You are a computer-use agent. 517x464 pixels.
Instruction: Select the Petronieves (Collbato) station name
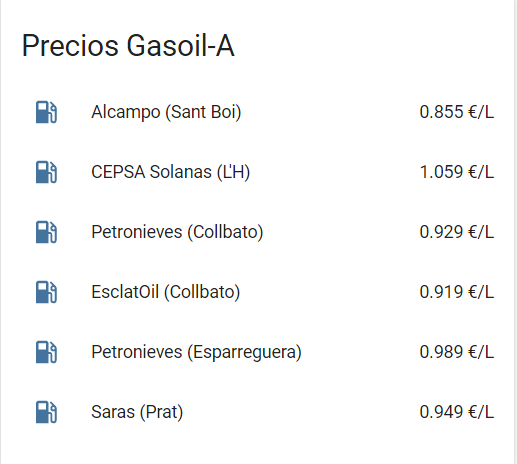click(x=177, y=232)
